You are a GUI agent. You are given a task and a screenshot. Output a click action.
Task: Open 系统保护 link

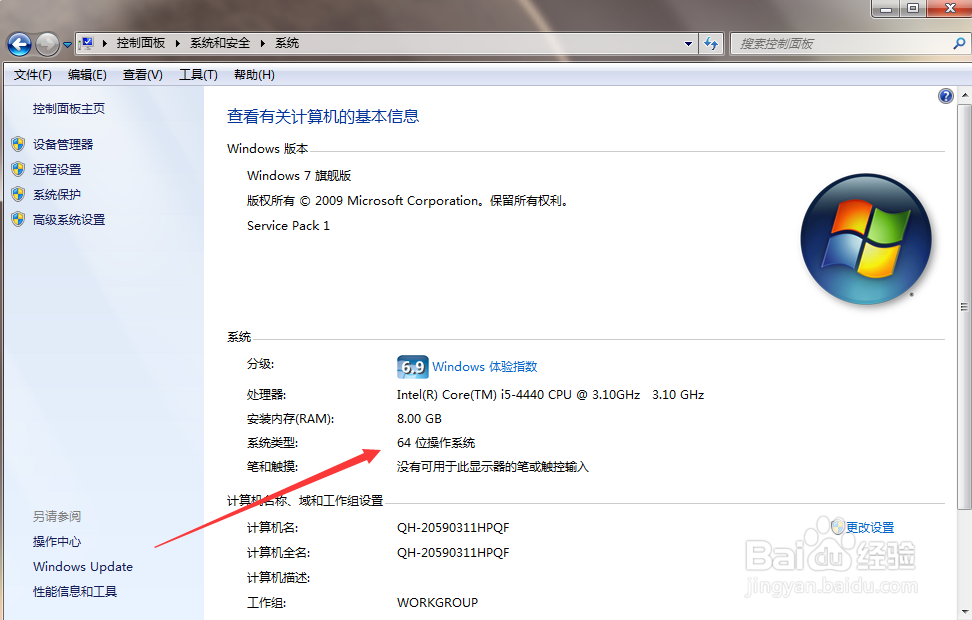coord(57,195)
